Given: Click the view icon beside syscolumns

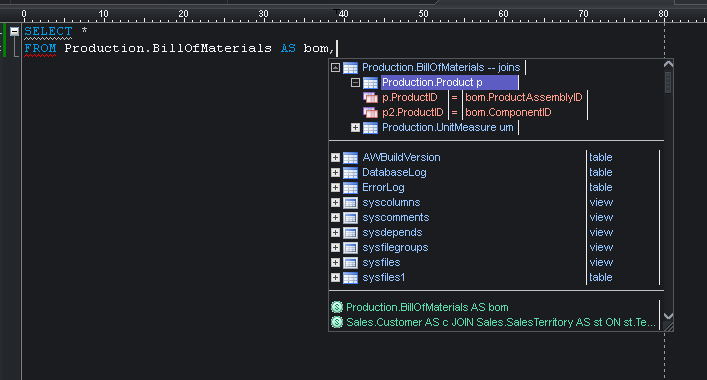Looking at the screenshot, I should point(350,202).
